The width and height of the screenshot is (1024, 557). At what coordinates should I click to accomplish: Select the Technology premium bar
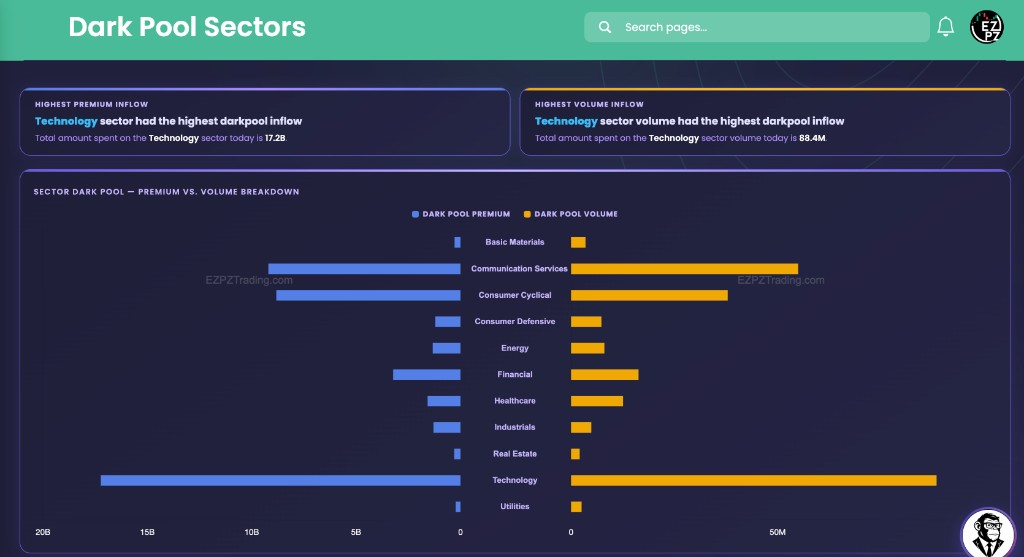pos(281,481)
